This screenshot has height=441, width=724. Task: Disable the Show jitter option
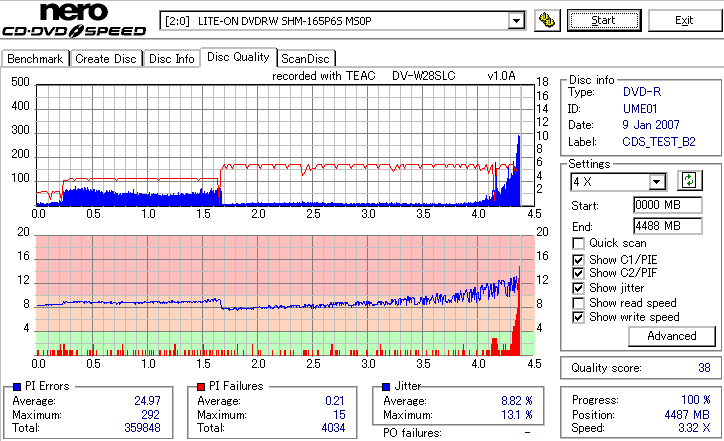578,289
